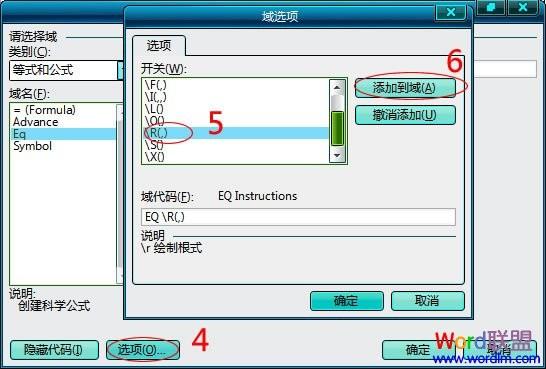Screen dimensions: 546x369
Task: Click the 添加到域(A) button
Action: [x=405, y=88]
